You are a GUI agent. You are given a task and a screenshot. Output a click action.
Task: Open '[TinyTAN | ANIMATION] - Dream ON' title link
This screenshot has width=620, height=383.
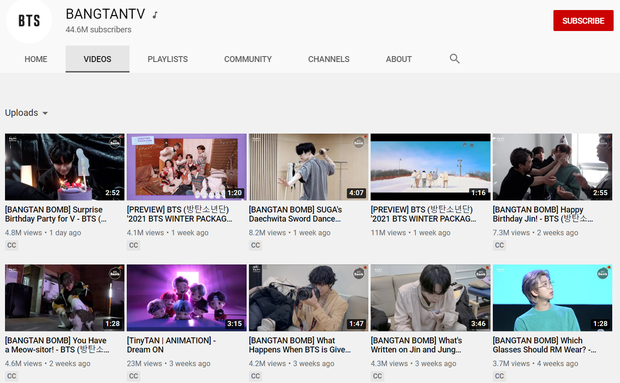pos(171,345)
